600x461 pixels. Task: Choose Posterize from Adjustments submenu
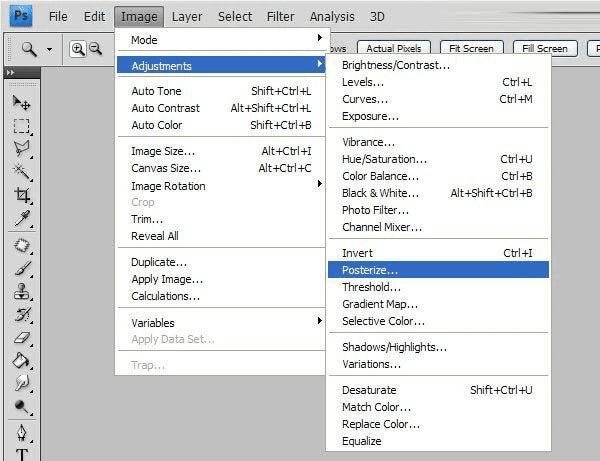438,270
